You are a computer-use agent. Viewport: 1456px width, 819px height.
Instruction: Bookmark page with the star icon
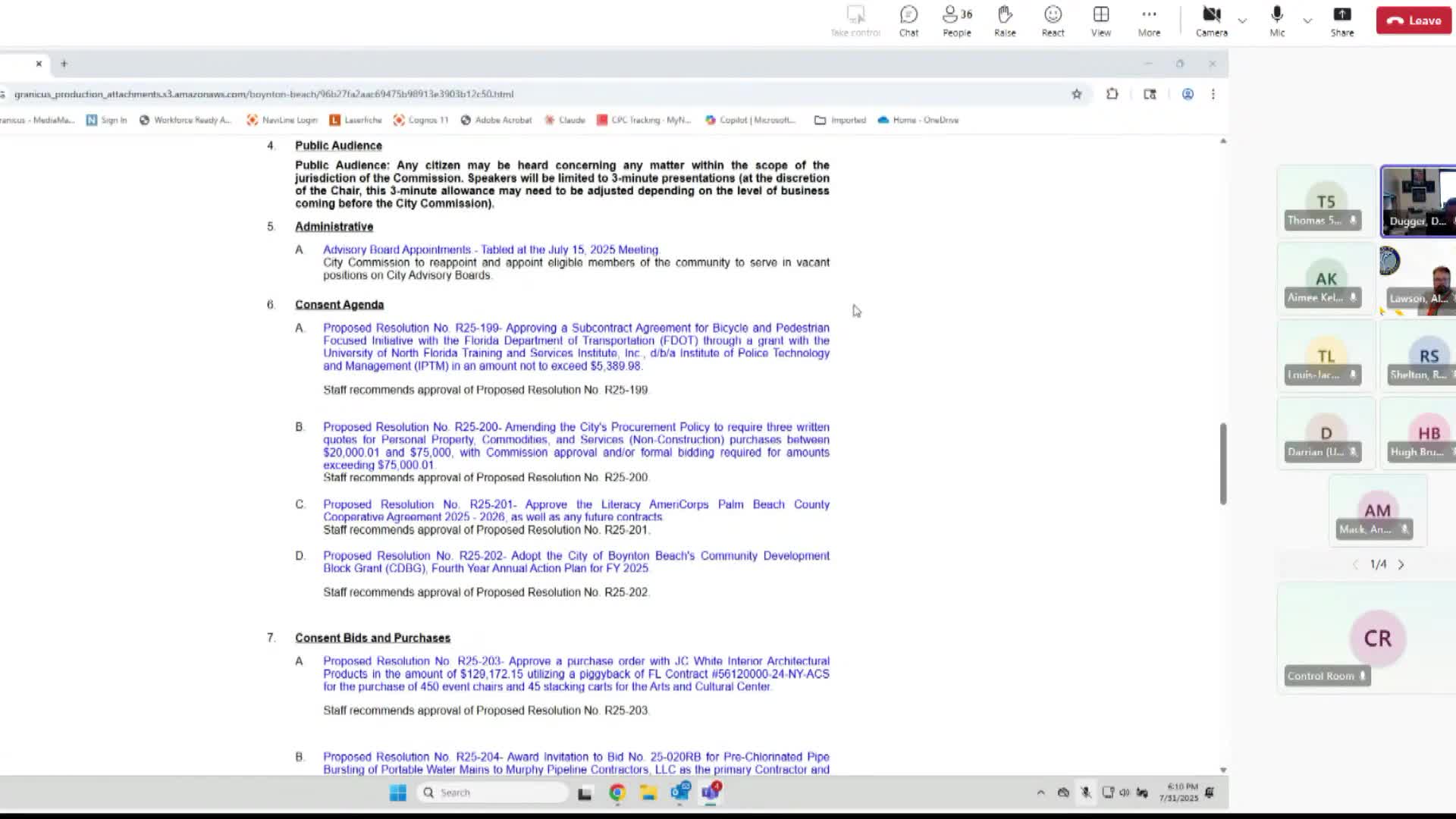[1076, 94]
